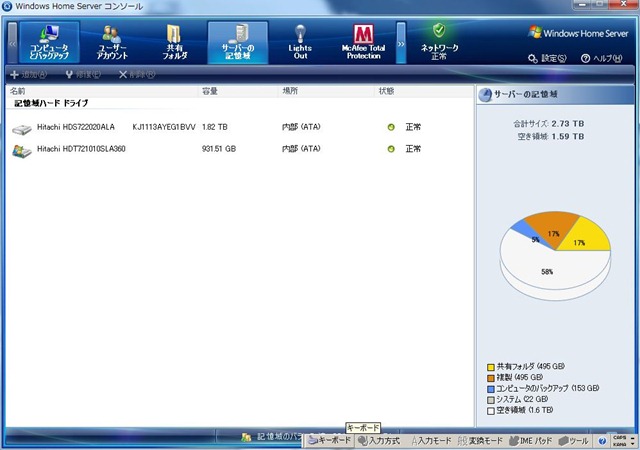This screenshot has height=450, width=640.
Task: Click orange Duplication (複製) legend swatch
Action: tap(491, 378)
